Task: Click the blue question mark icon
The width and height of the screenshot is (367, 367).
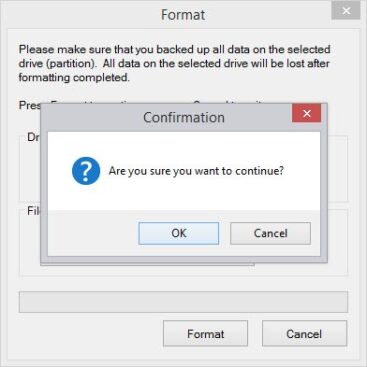Action: pos(86,171)
